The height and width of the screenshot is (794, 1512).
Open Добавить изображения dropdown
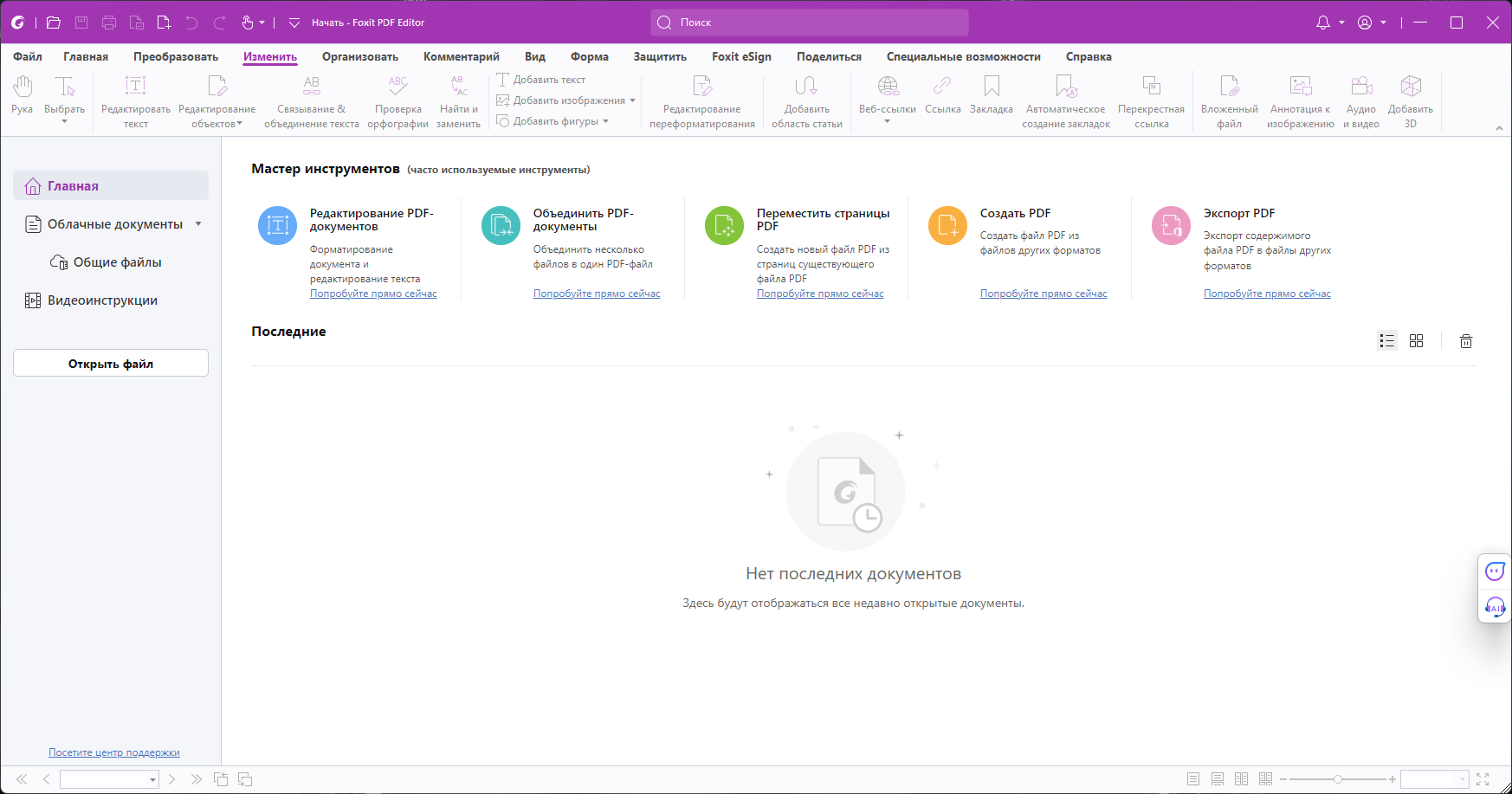click(633, 100)
